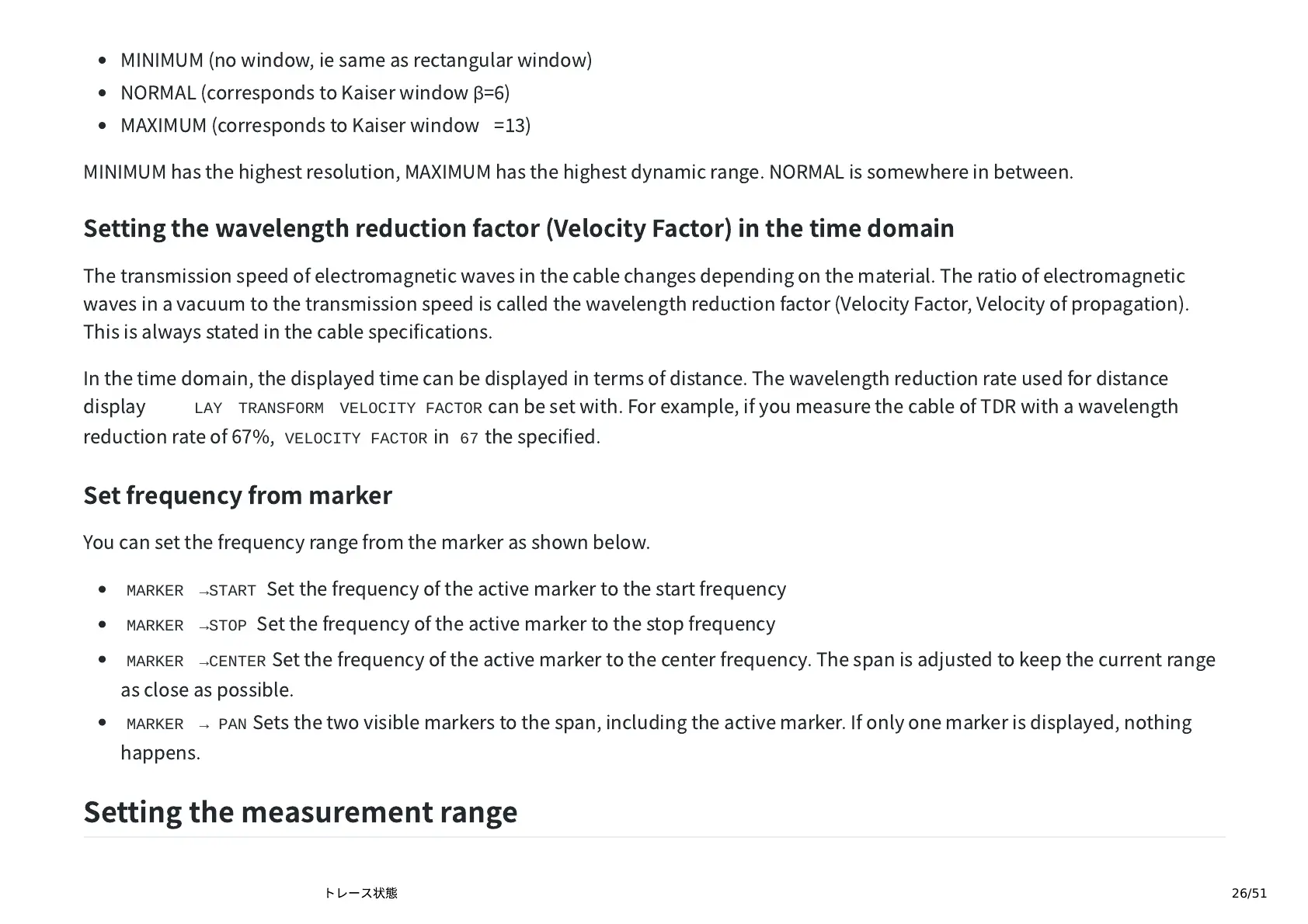1308x924 pixels.
Task: Click the NORMAL Kaiser window β=6 bullet item
Action: point(315,93)
